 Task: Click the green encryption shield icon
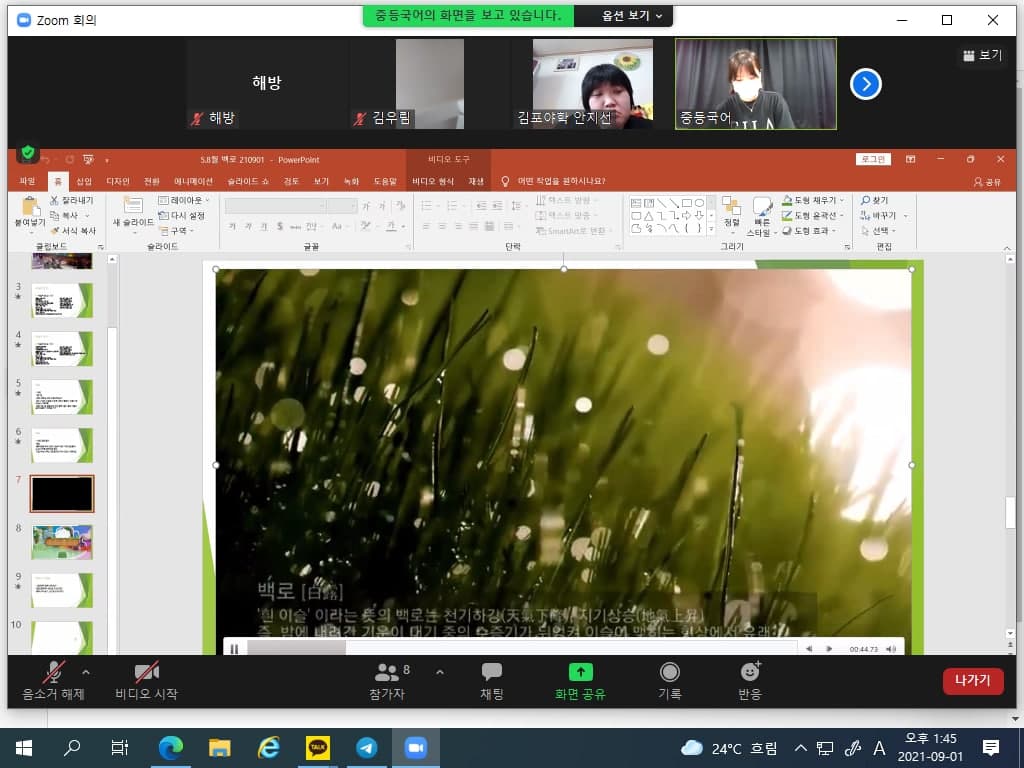(x=27, y=153)
